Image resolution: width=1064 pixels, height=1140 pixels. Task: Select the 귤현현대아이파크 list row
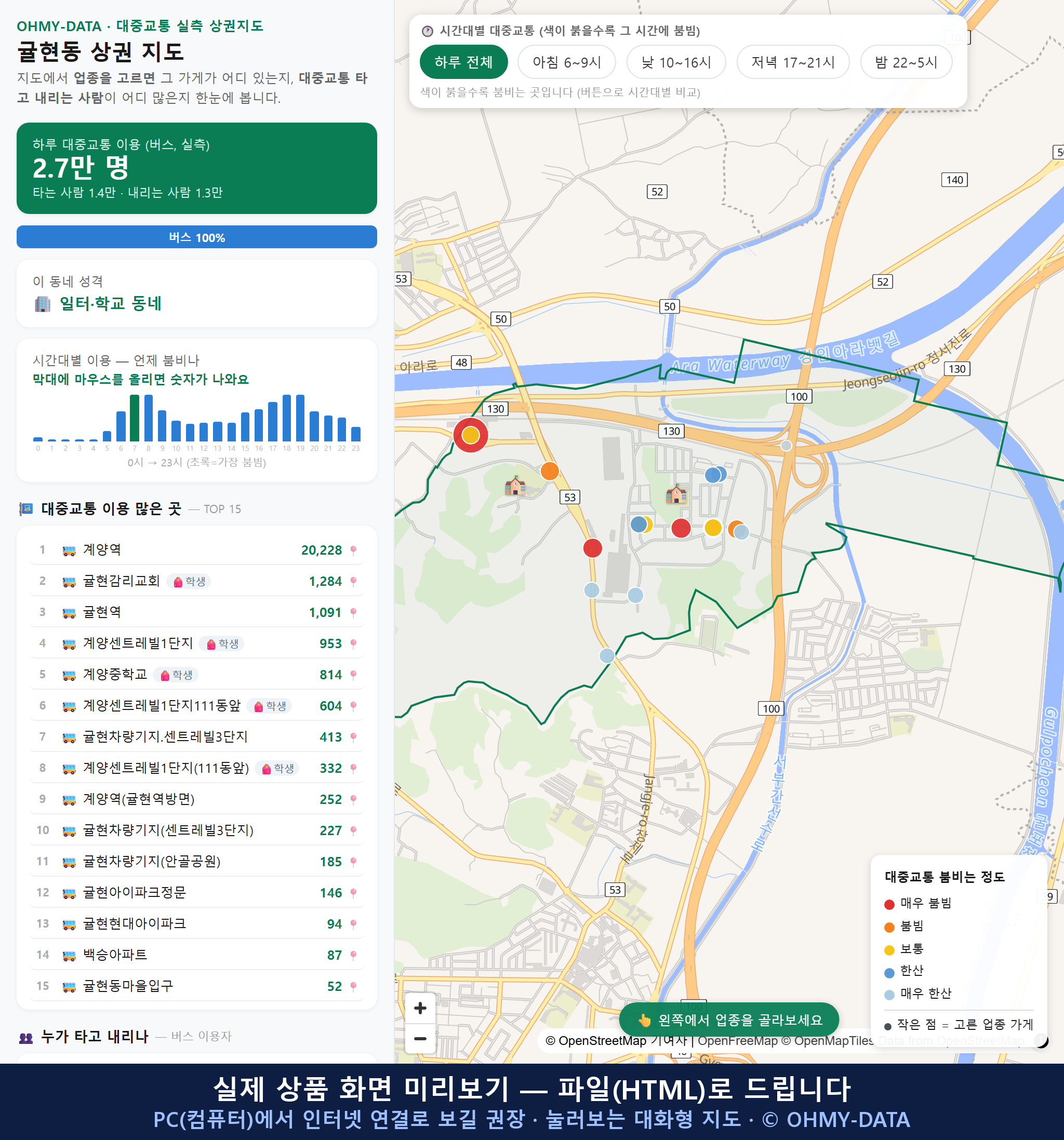197,924
